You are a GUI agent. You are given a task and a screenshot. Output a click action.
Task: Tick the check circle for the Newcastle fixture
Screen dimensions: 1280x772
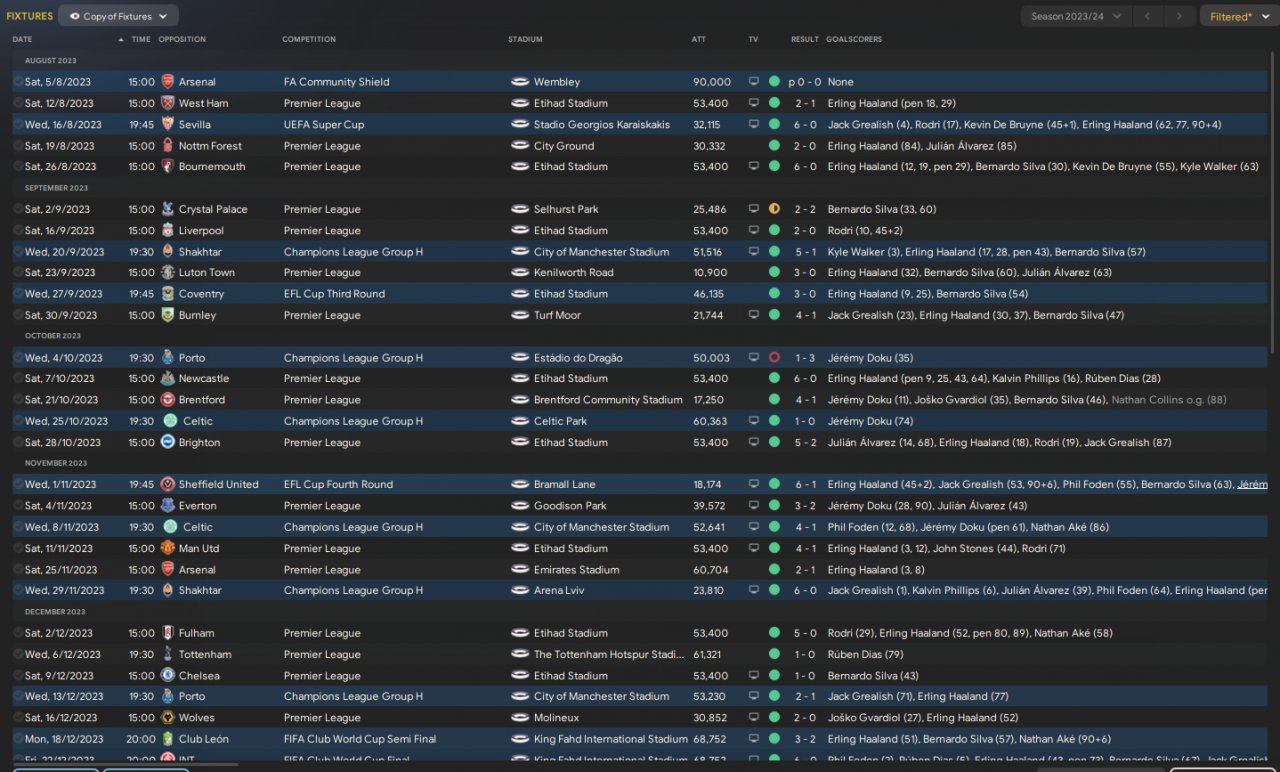point(18,379)
